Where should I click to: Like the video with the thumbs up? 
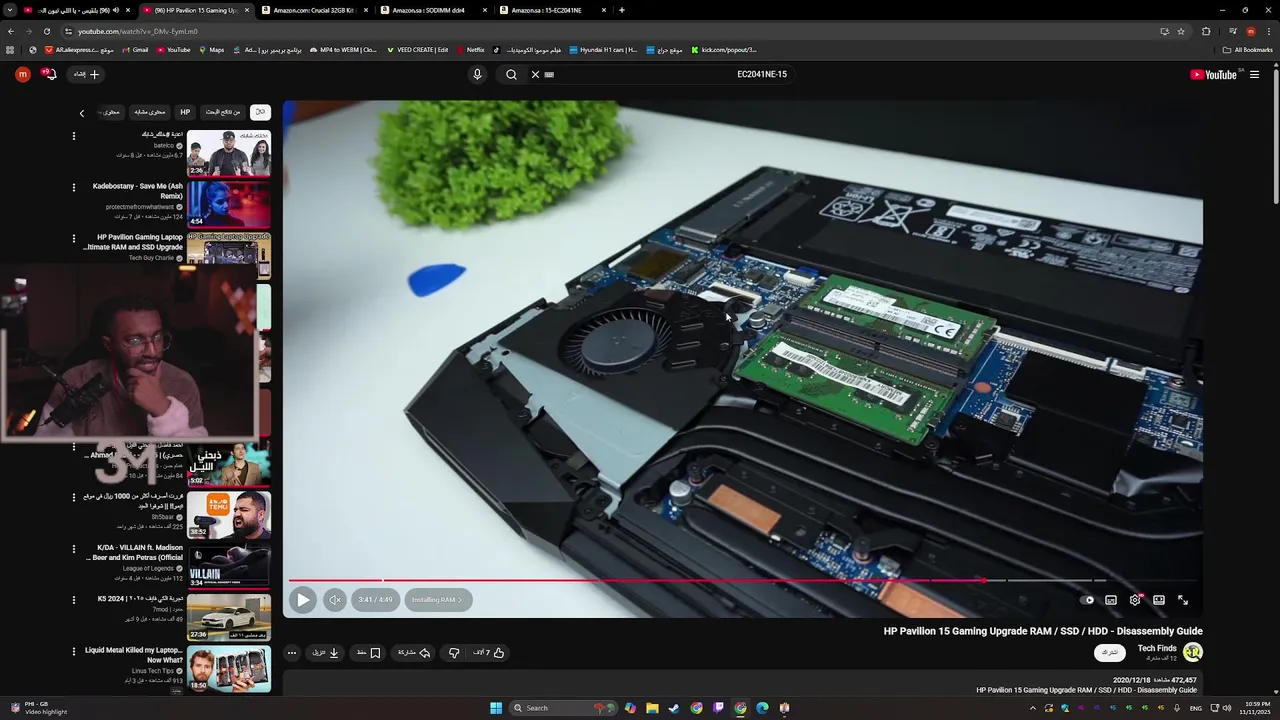489,653
